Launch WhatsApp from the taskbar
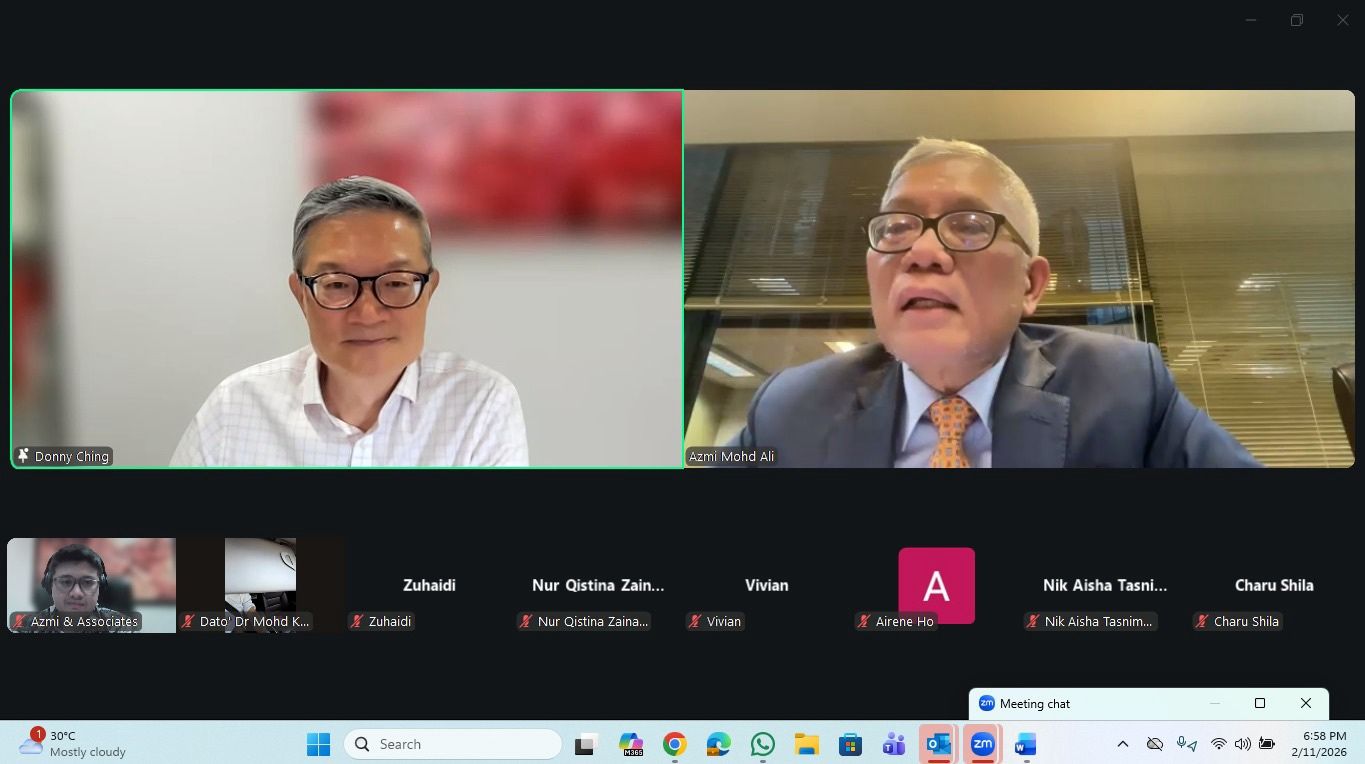This screenshot has width=1365, height=764. [x=763, y=744]
